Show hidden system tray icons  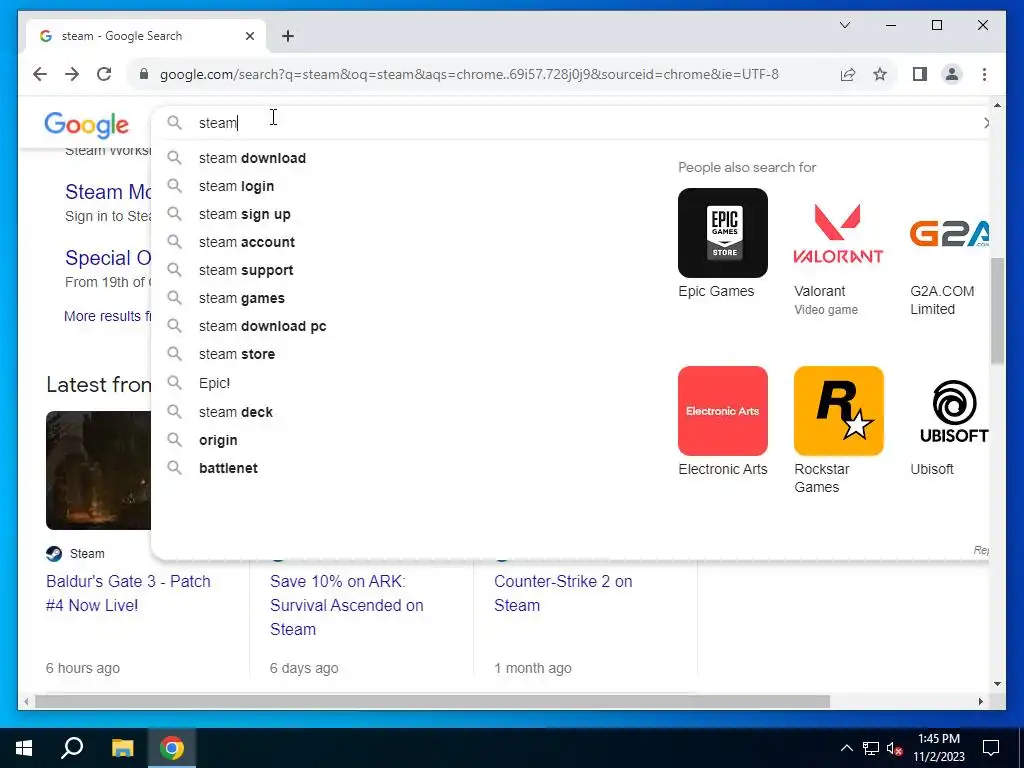(x=846, y=748)
